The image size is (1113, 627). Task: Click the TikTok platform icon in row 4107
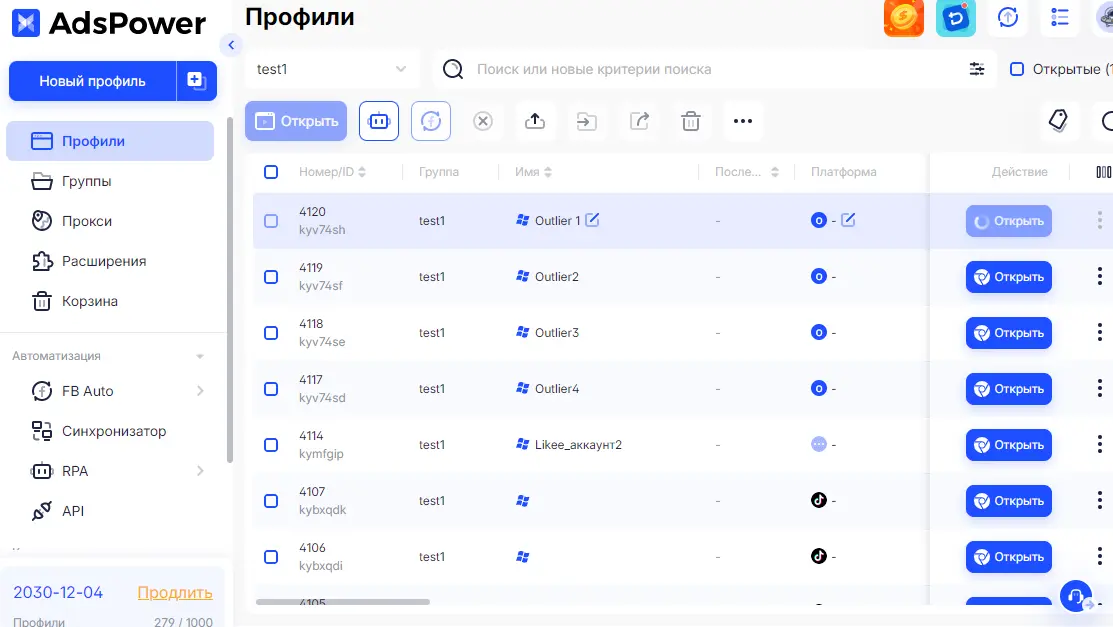click(x=818, y=500)
